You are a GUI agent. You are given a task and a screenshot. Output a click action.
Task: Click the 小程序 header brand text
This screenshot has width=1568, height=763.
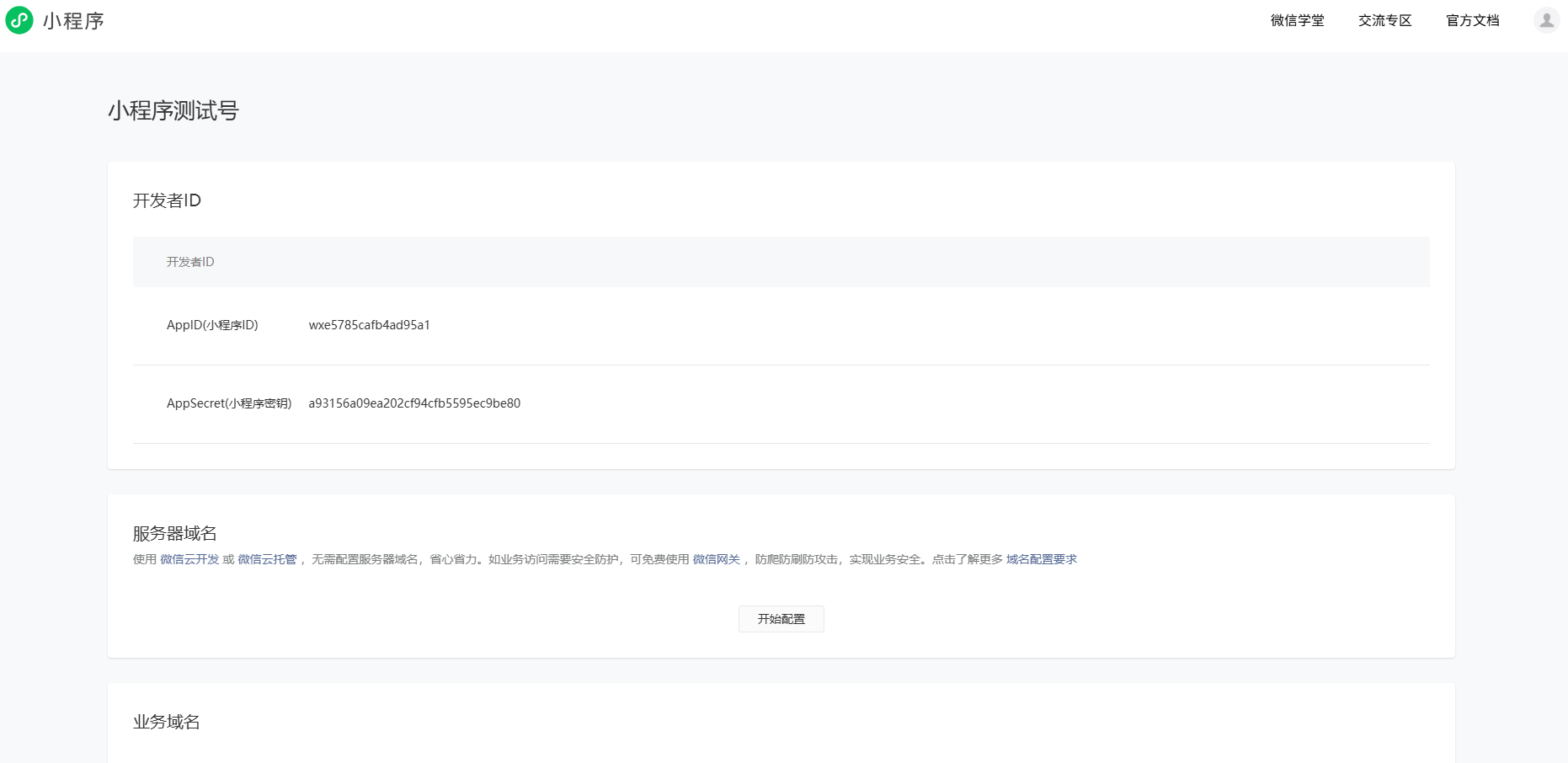pos(73,21)
